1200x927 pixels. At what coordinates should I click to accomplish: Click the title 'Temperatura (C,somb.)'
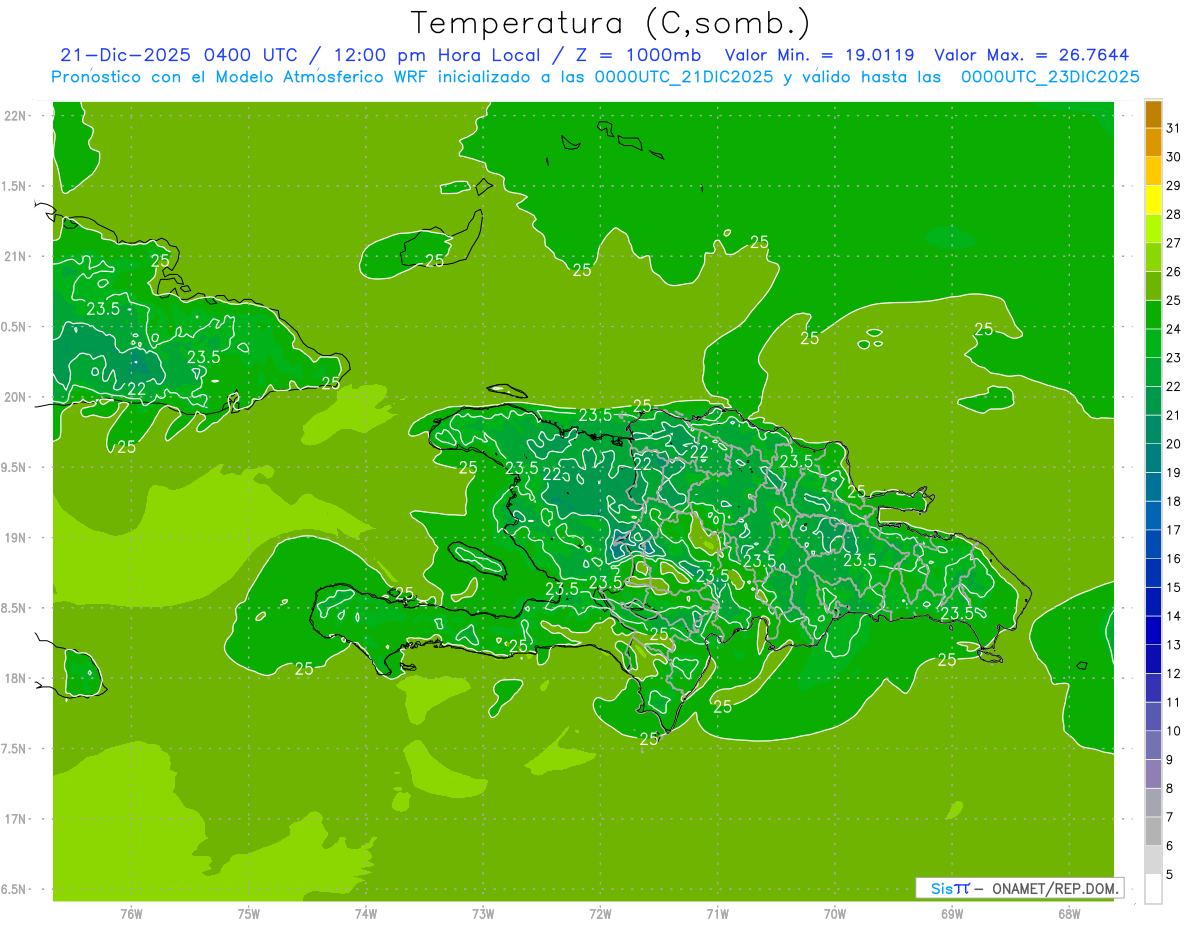611,23
